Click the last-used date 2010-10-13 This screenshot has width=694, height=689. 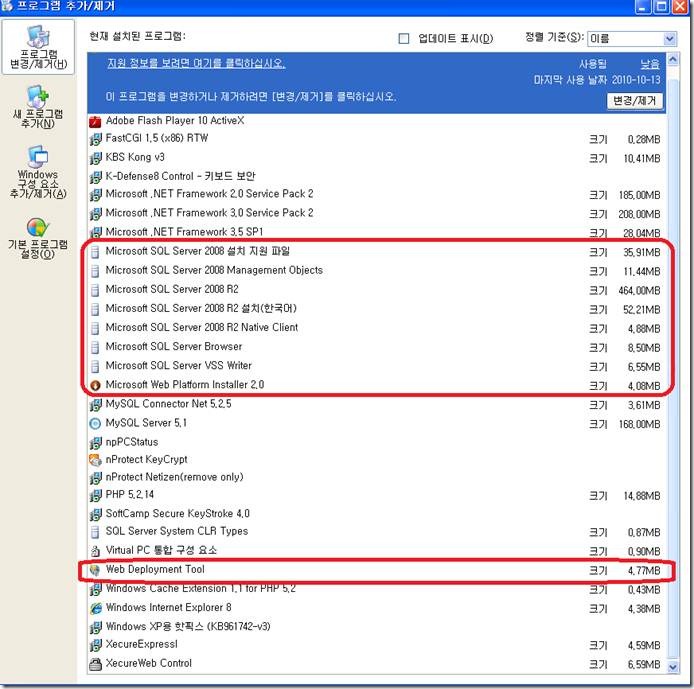pyautogui.click(x=636, y=80)
